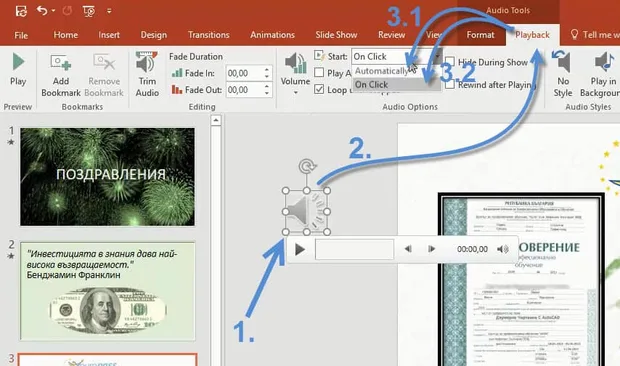The height and width of the screenshot is (366, 620).
Task: Click slide 2 animation star icon
Action: 11,256
